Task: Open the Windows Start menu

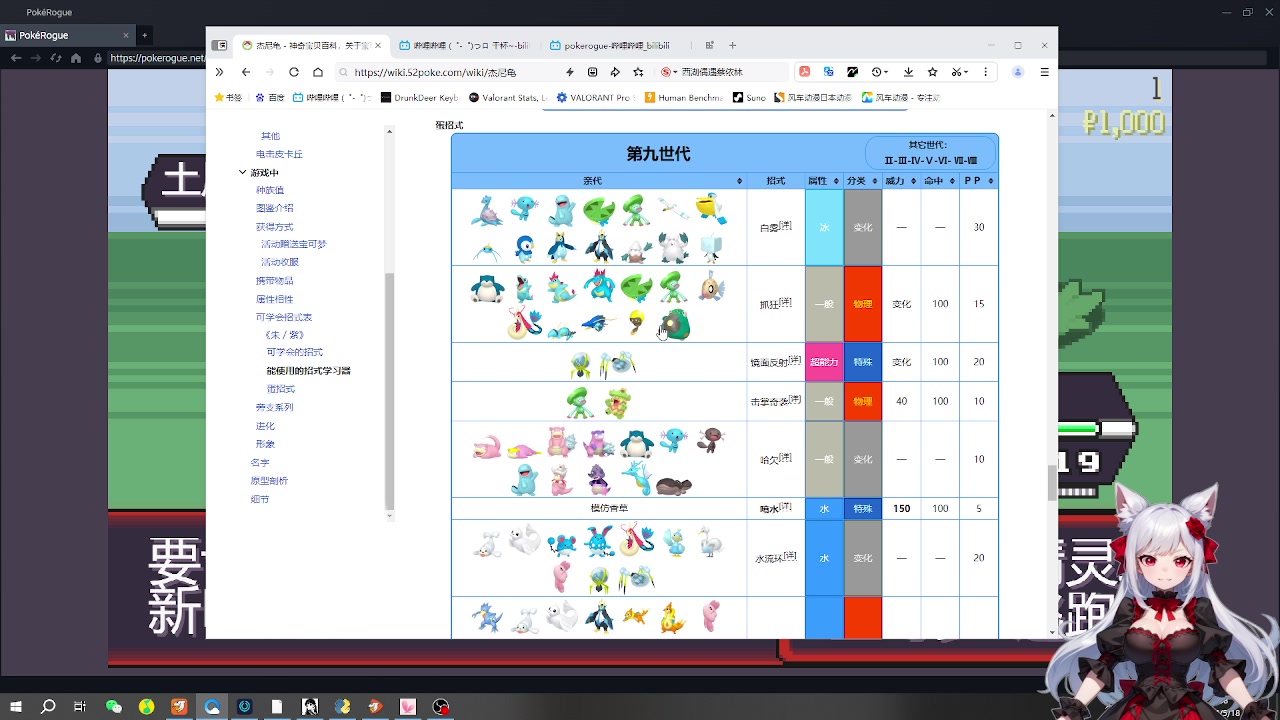Action: pyautogui.click(x=15, y=707)
